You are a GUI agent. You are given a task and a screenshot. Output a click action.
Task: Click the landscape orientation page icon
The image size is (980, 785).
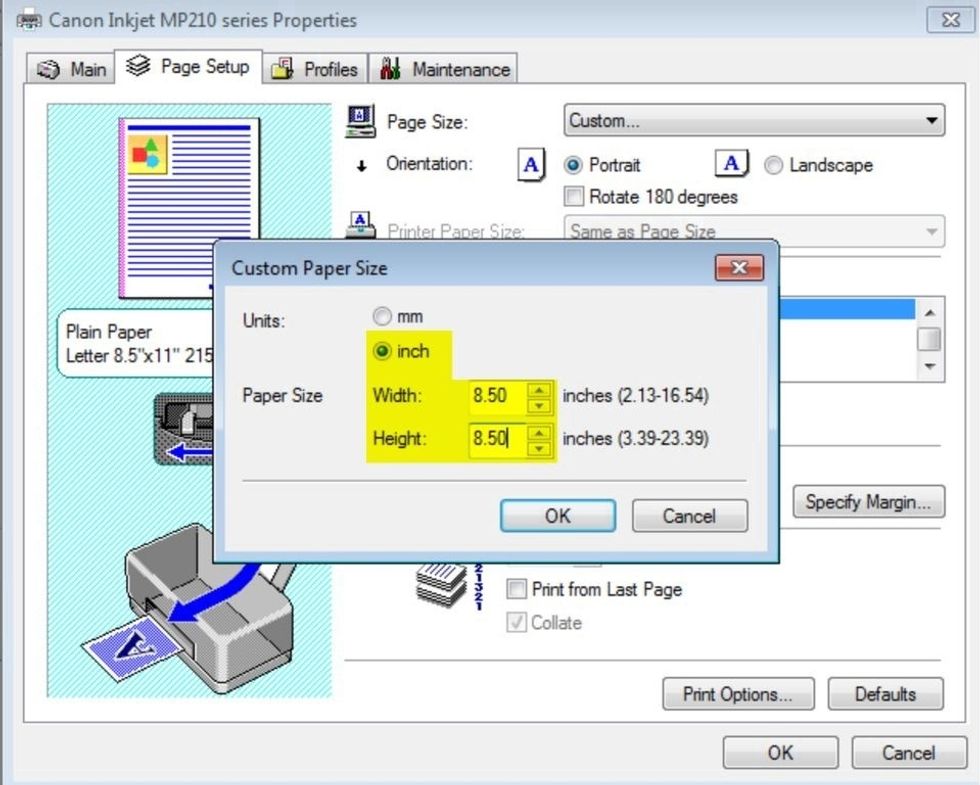[x=732, y=165]
